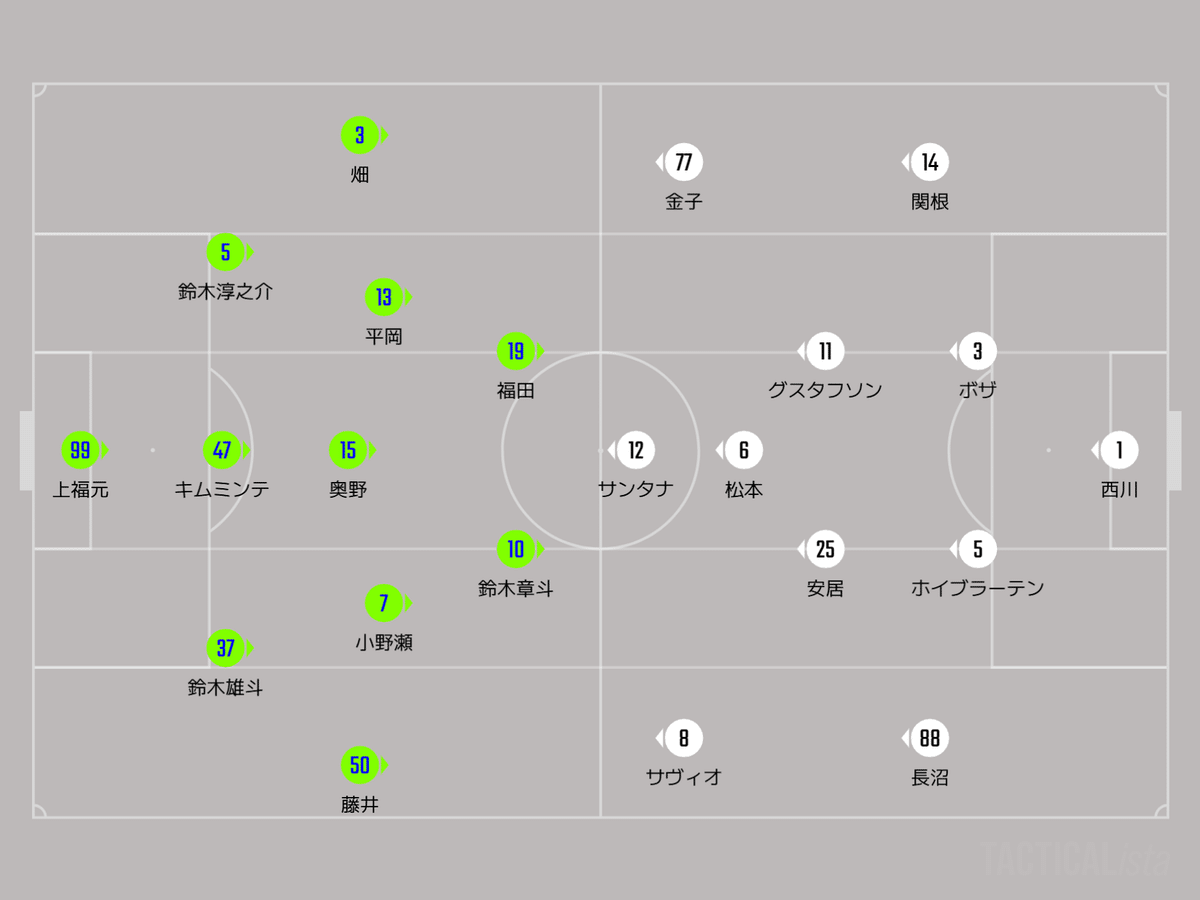The width and height of the screenshot is (1200, 900).
Task: Click white goalkeeper marker 1 西川
Action: (x=1119, y=450)
